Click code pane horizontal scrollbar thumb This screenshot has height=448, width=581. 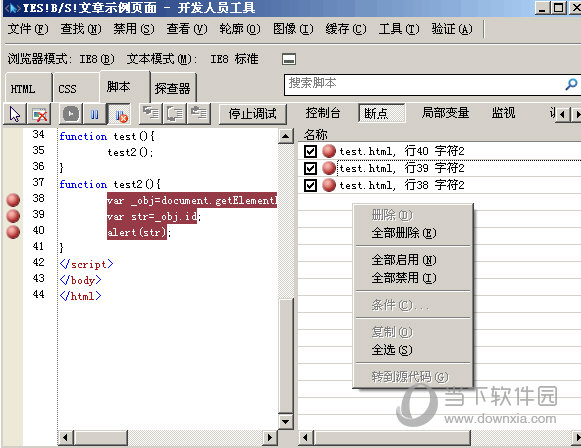[101, 438]
